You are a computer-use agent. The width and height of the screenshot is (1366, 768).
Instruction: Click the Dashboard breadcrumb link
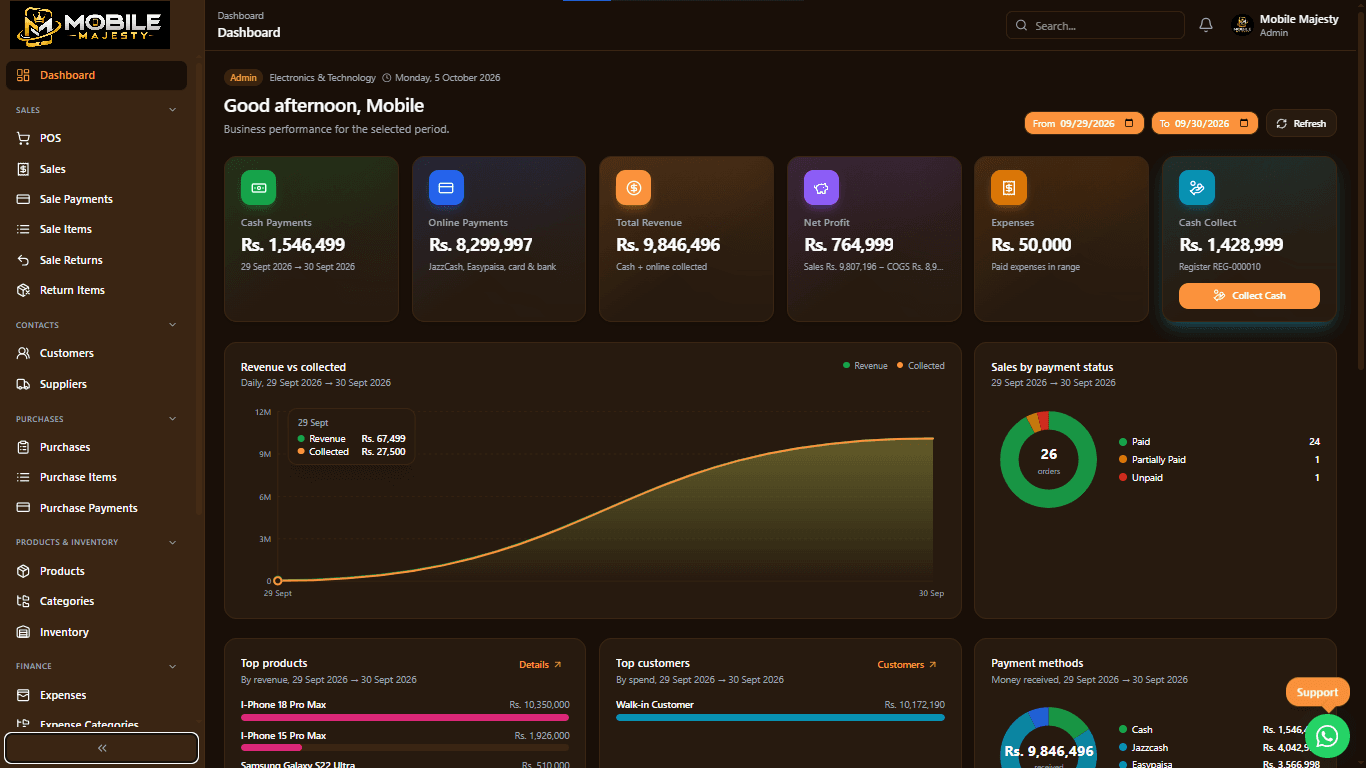click(x=240, y=15)
